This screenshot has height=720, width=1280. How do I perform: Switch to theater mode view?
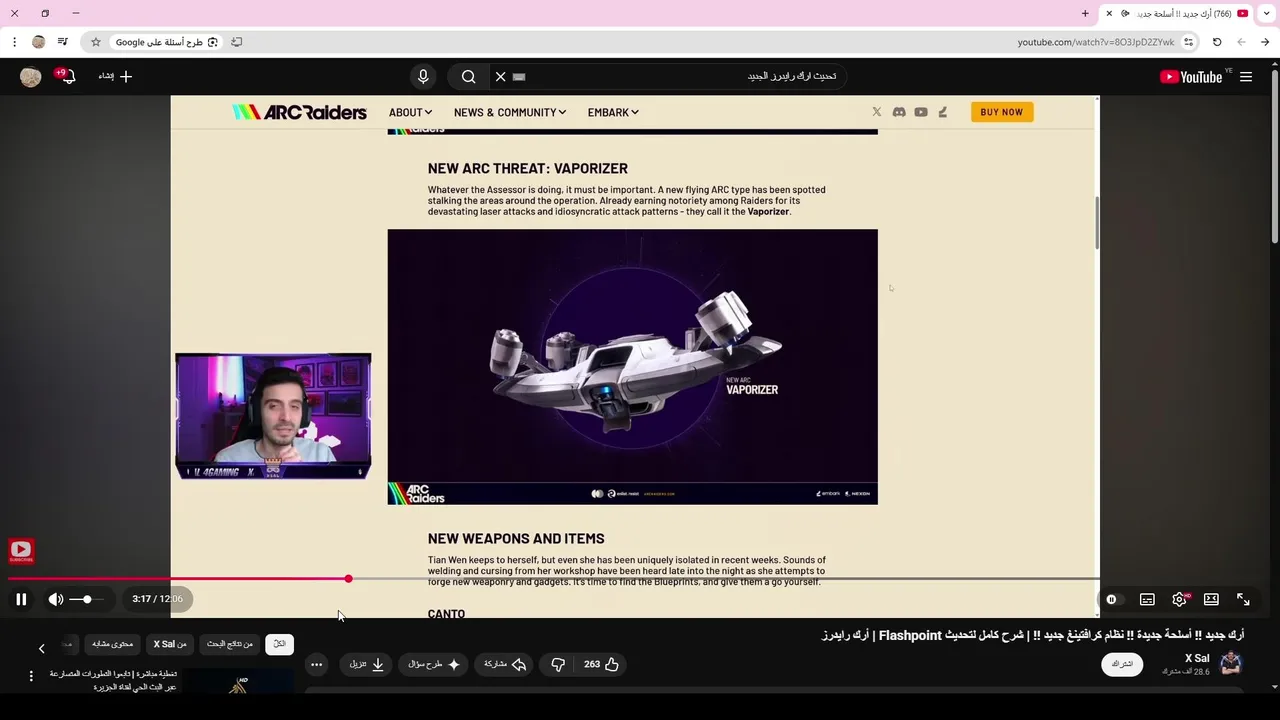(1211, 599)
